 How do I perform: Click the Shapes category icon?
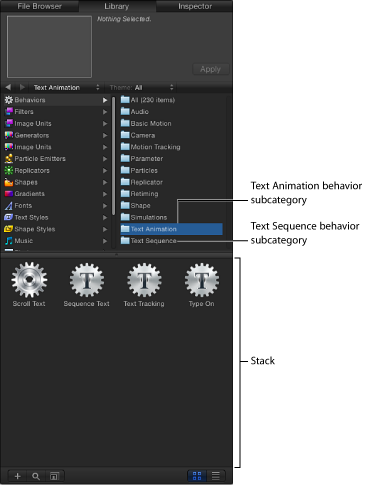pyautogui.click(x=9, y=182)
